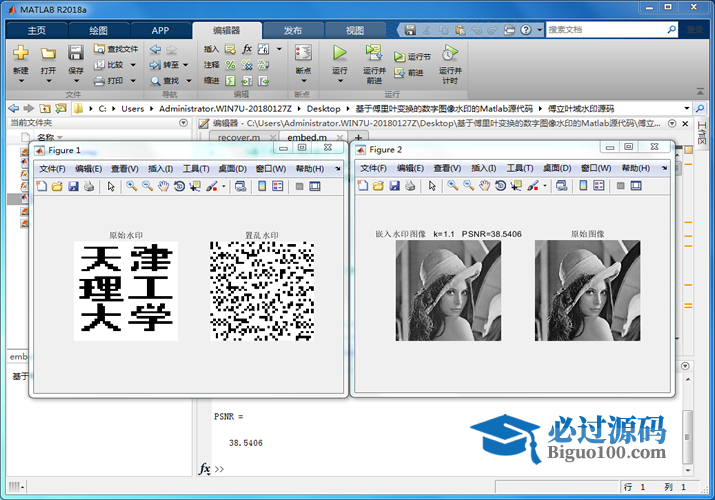This screenshot has width=715, height=500.
Task: Click Zoom In tool in Figure 1
Action: (132, 186)
